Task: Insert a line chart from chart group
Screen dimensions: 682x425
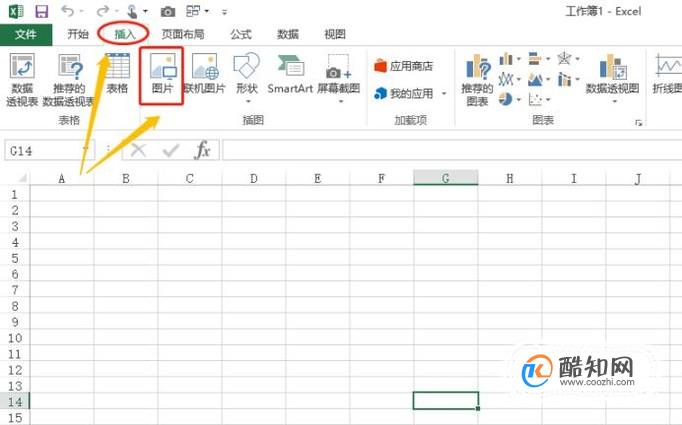Action: [505, 79]
